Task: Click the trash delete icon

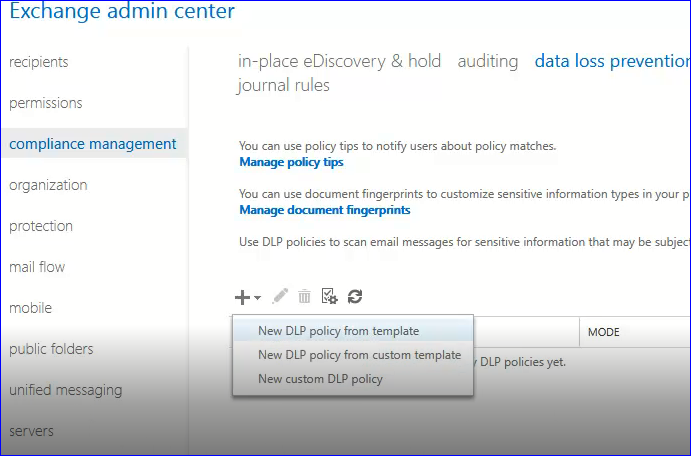Action: click(x=305, y=297)
